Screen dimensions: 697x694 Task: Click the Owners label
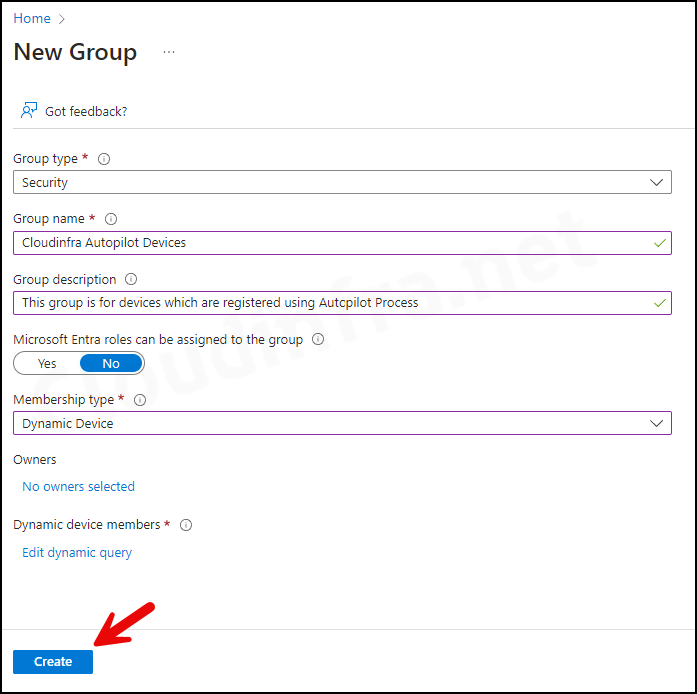point(35,460)
